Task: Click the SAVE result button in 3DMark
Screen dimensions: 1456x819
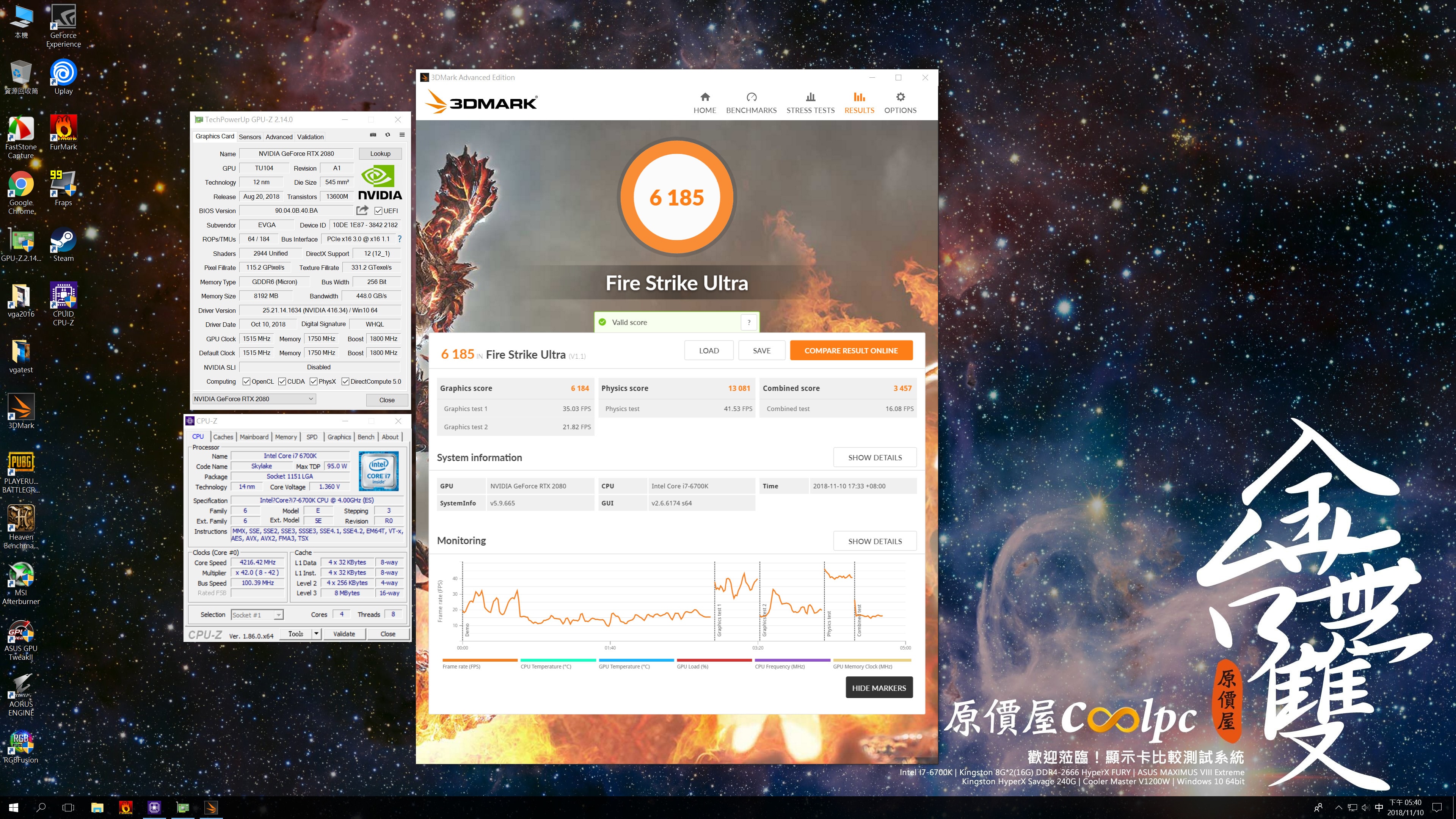Action: tap(761, 350)
